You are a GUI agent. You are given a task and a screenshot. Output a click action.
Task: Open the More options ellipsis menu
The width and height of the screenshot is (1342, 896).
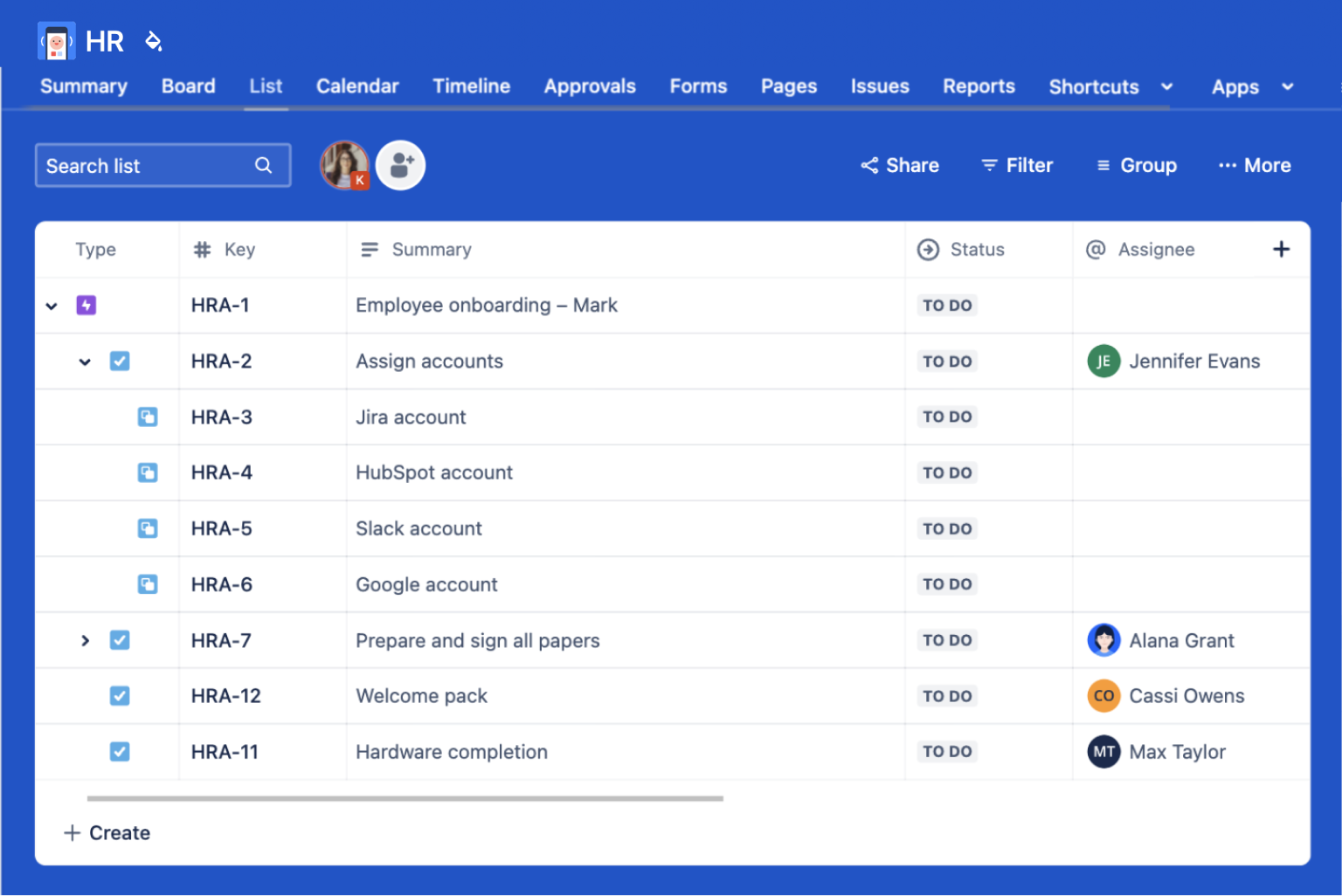pos(1254,165)
